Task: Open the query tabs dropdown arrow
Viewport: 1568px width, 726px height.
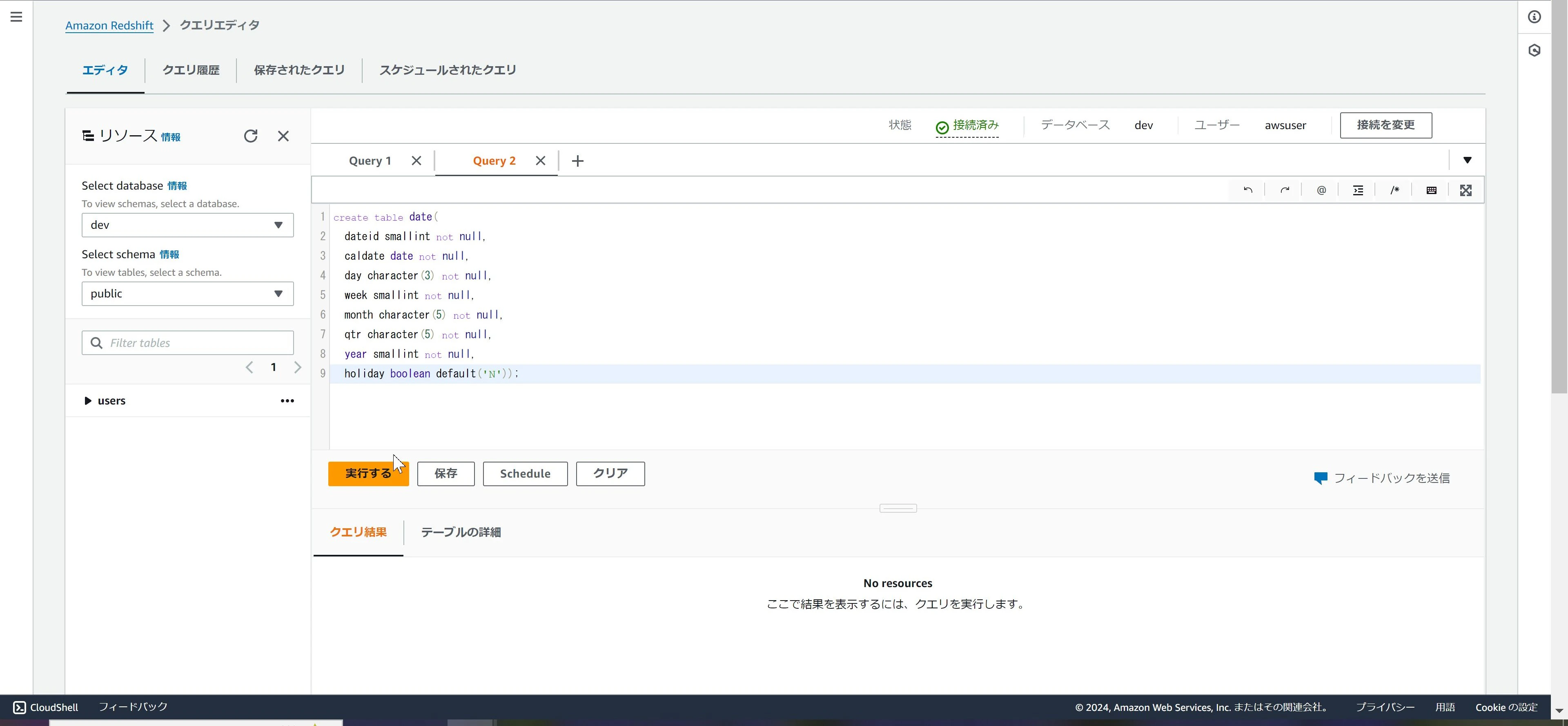Action: [x=1468, y=160]
